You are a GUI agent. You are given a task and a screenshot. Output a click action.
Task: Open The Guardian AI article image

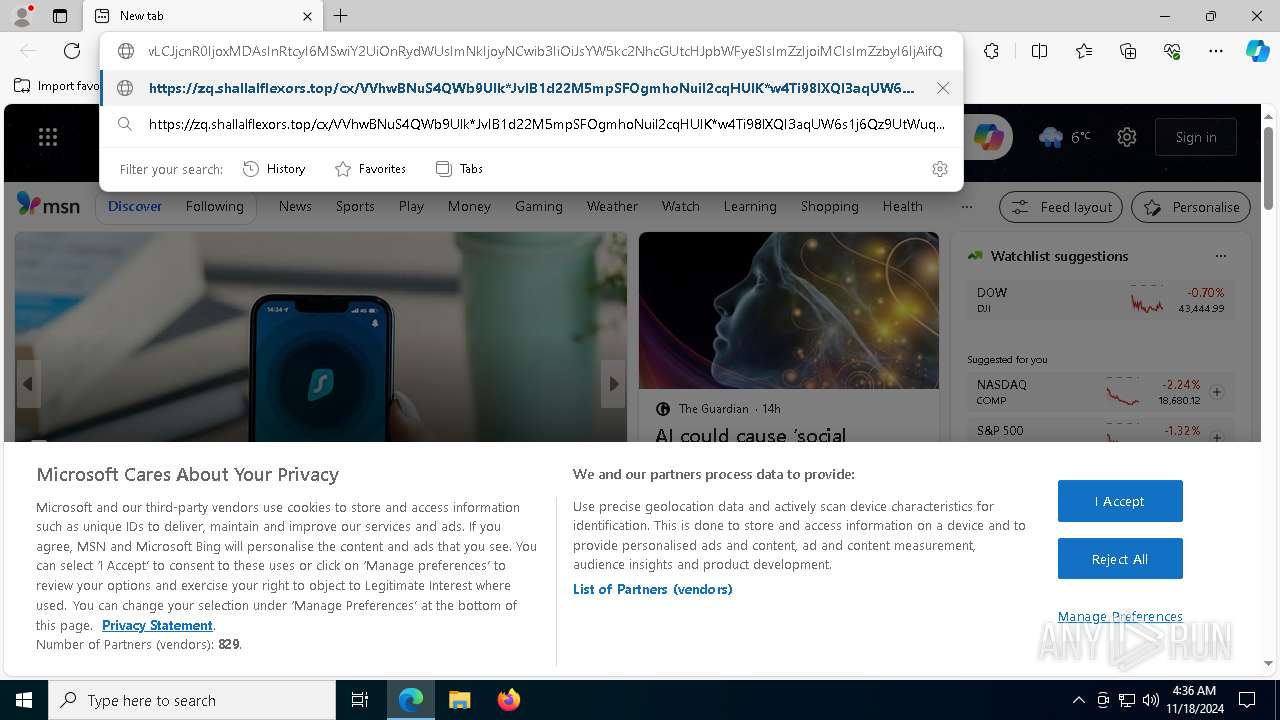[789, 310]
